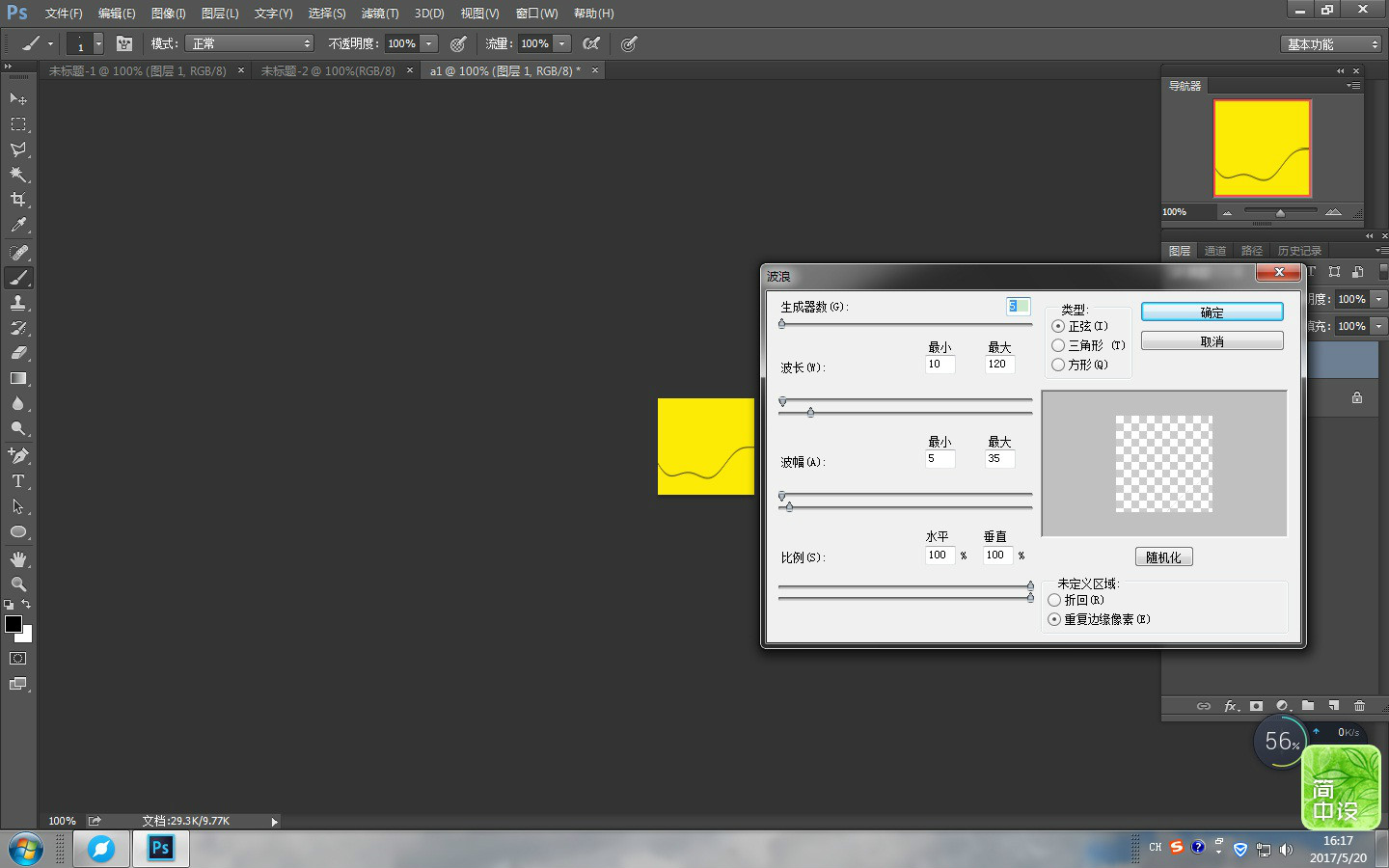
Task: Select the Rectangular Marquee tool
Action: click(18, 124)
